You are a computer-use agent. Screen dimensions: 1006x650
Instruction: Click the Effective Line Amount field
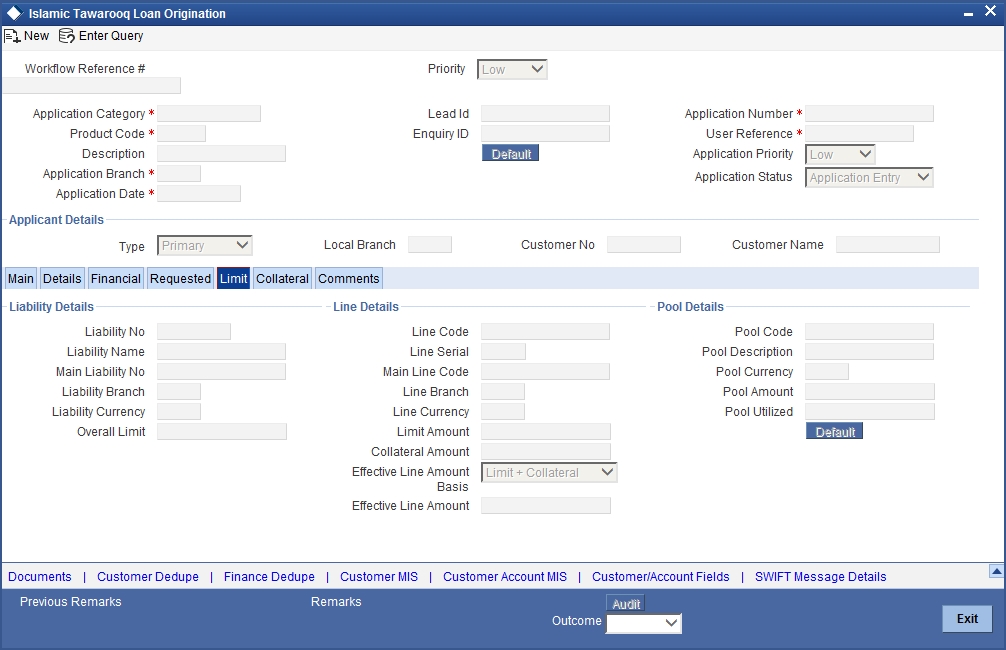click(546, 506)
